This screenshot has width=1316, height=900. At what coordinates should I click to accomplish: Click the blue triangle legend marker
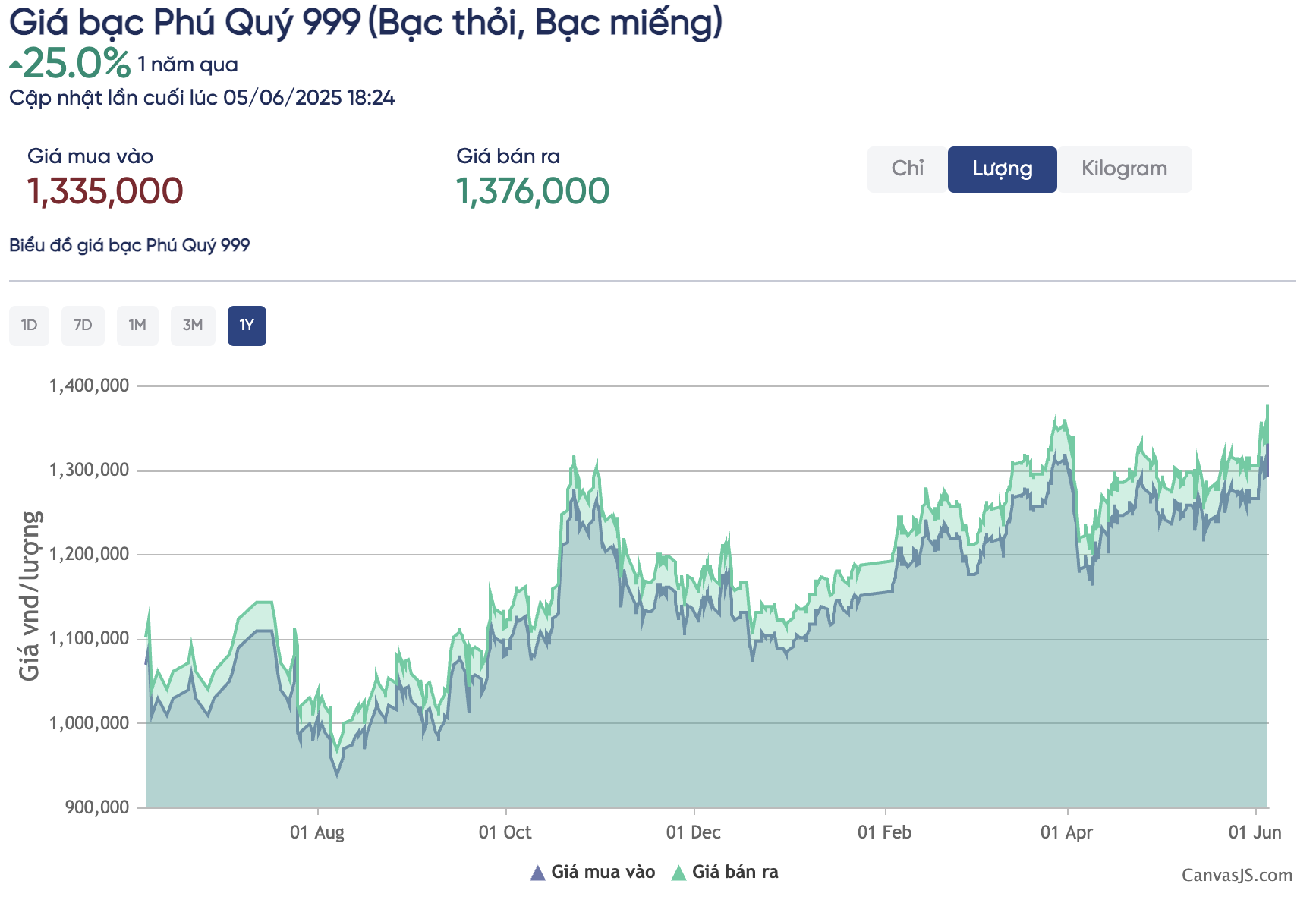537,873
